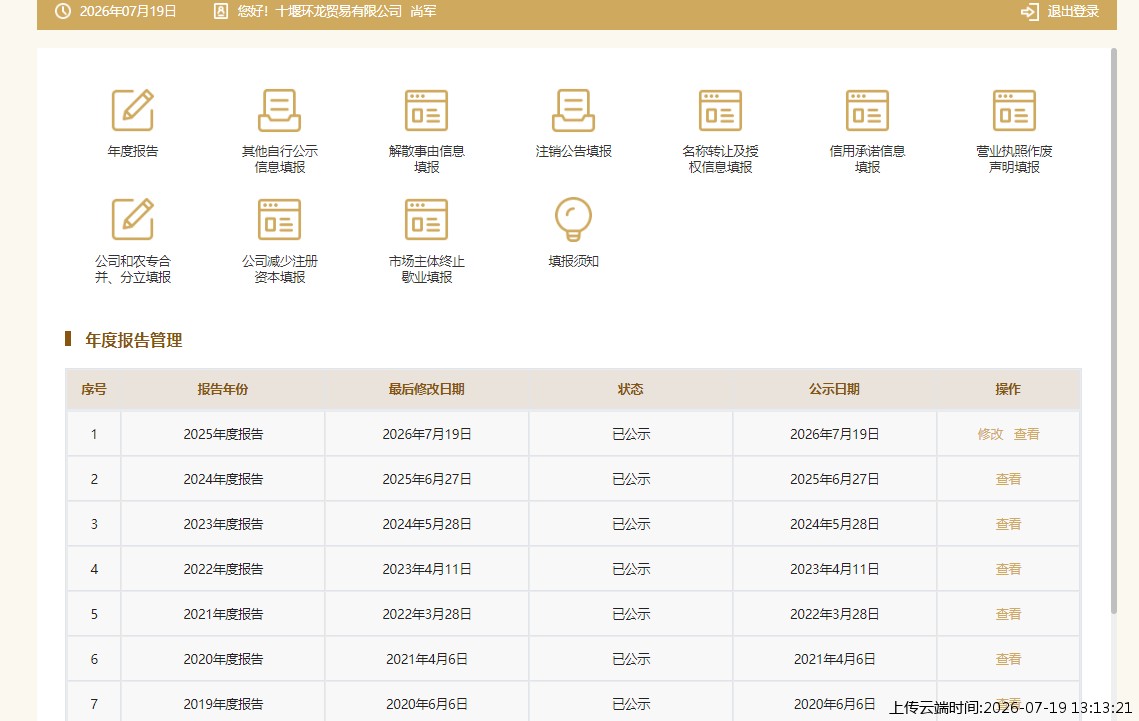
Task: Open the 年度报告 pencil icon
Action: click(x=132, y=110)
